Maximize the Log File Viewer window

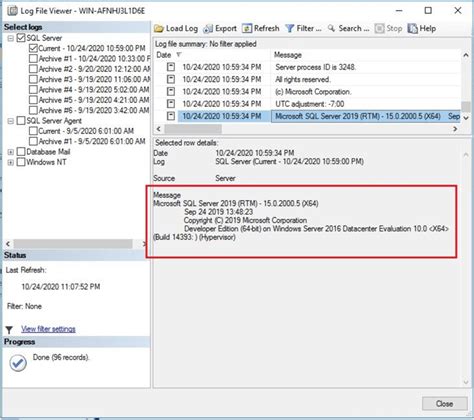point(428,11)
